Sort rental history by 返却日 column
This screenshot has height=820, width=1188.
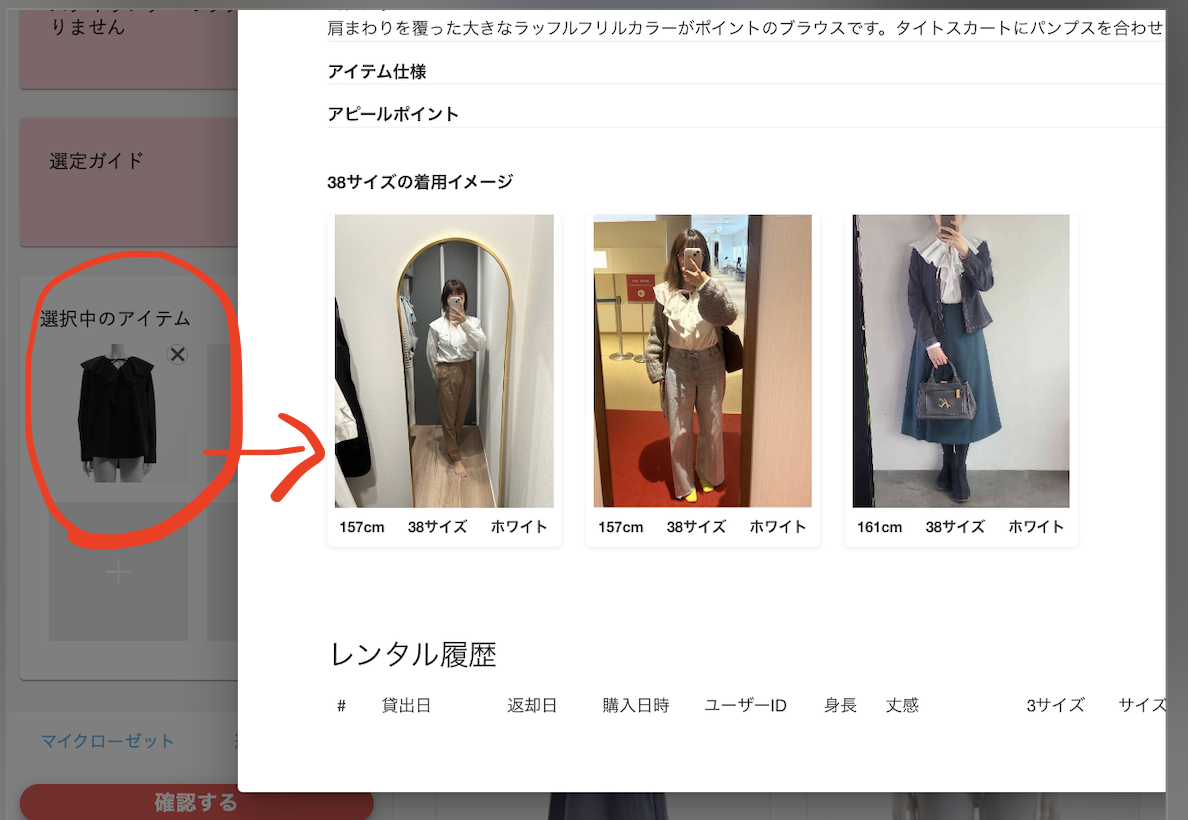click(531, 706)
